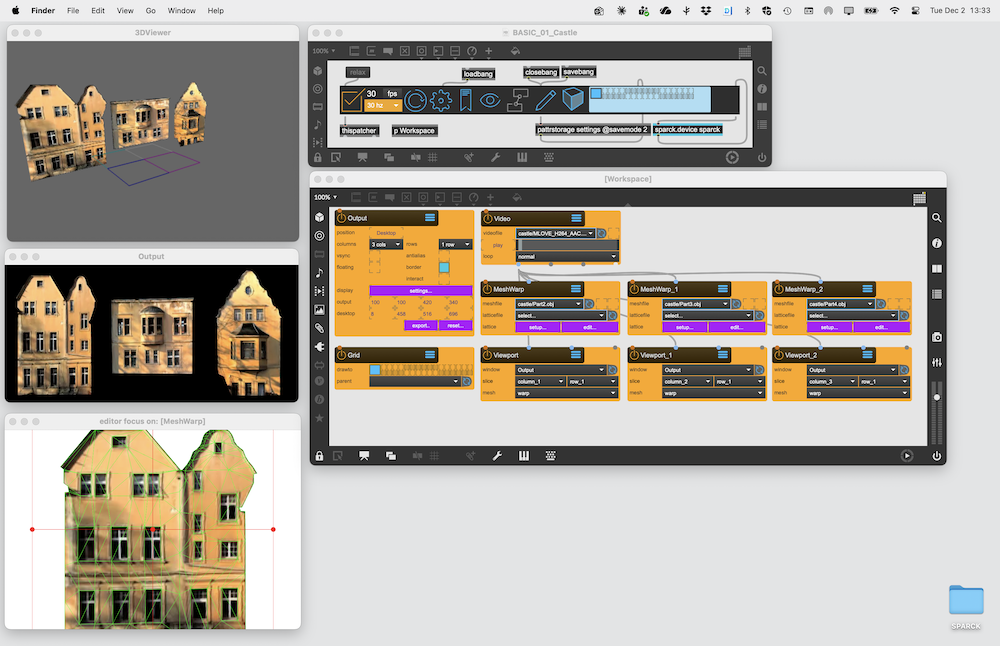Screen dimensions: 1000x646
Task: Open the Viewport_1 slice column_2 dropdown
Action: pyautogui.click(x=689, y=382)
